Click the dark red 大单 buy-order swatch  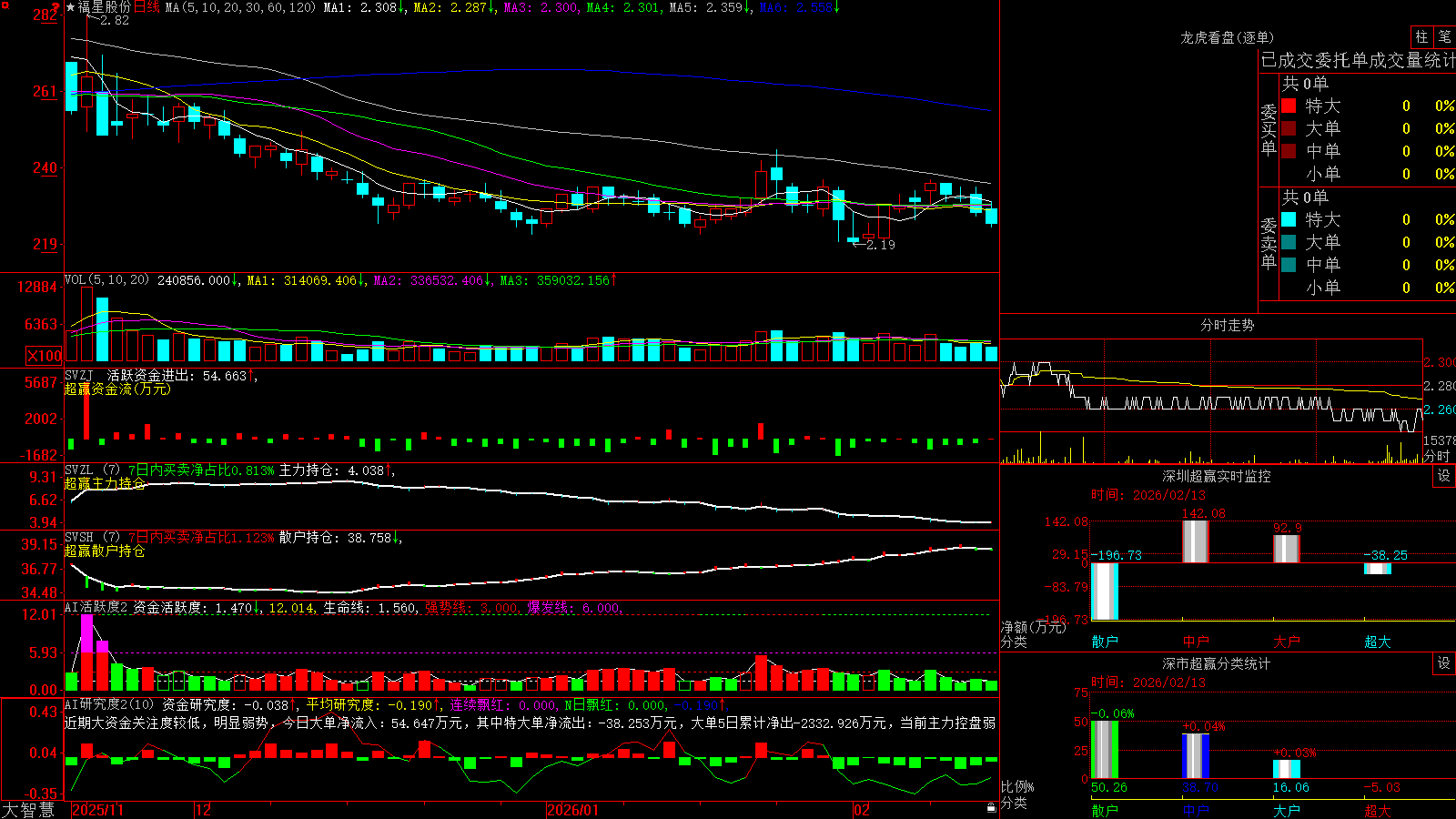1289,128
